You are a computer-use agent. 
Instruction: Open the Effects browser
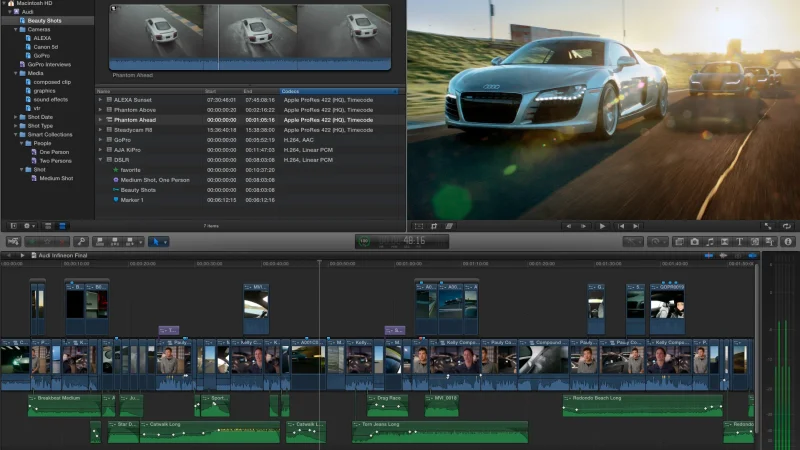pyautogui.click(x=679, y=242)
